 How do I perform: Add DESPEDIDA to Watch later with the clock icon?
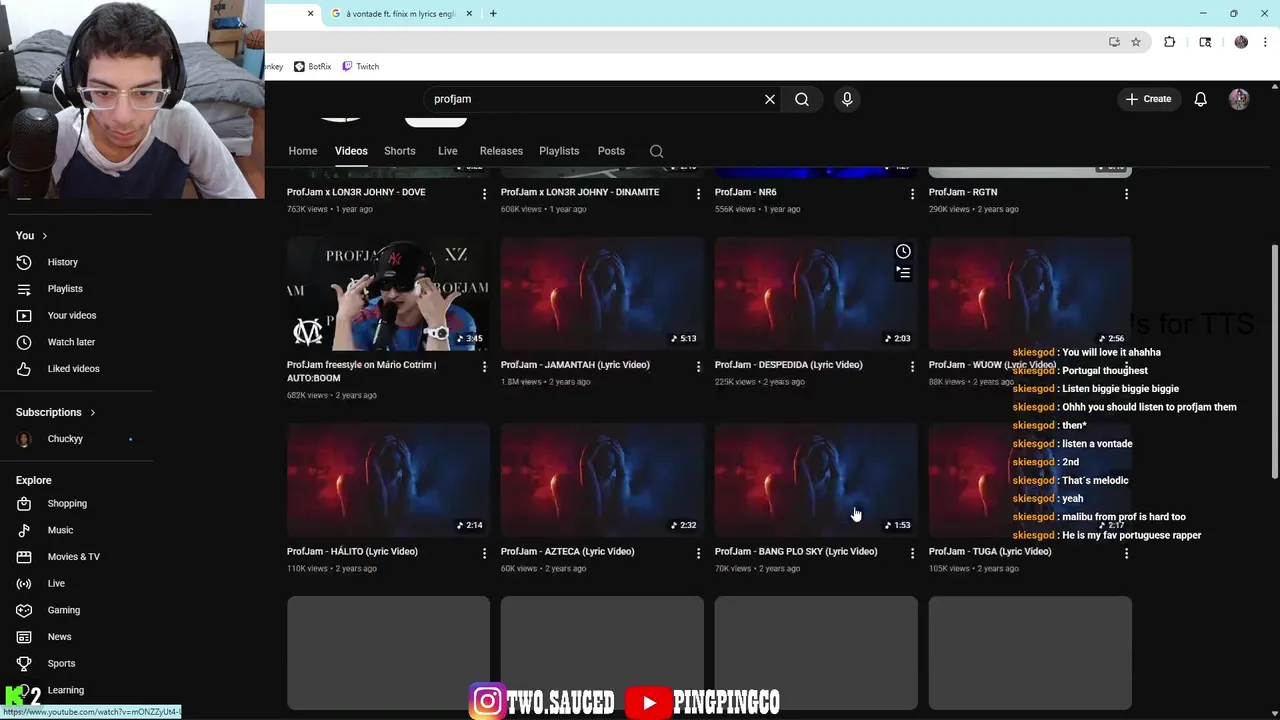(903, 251)
